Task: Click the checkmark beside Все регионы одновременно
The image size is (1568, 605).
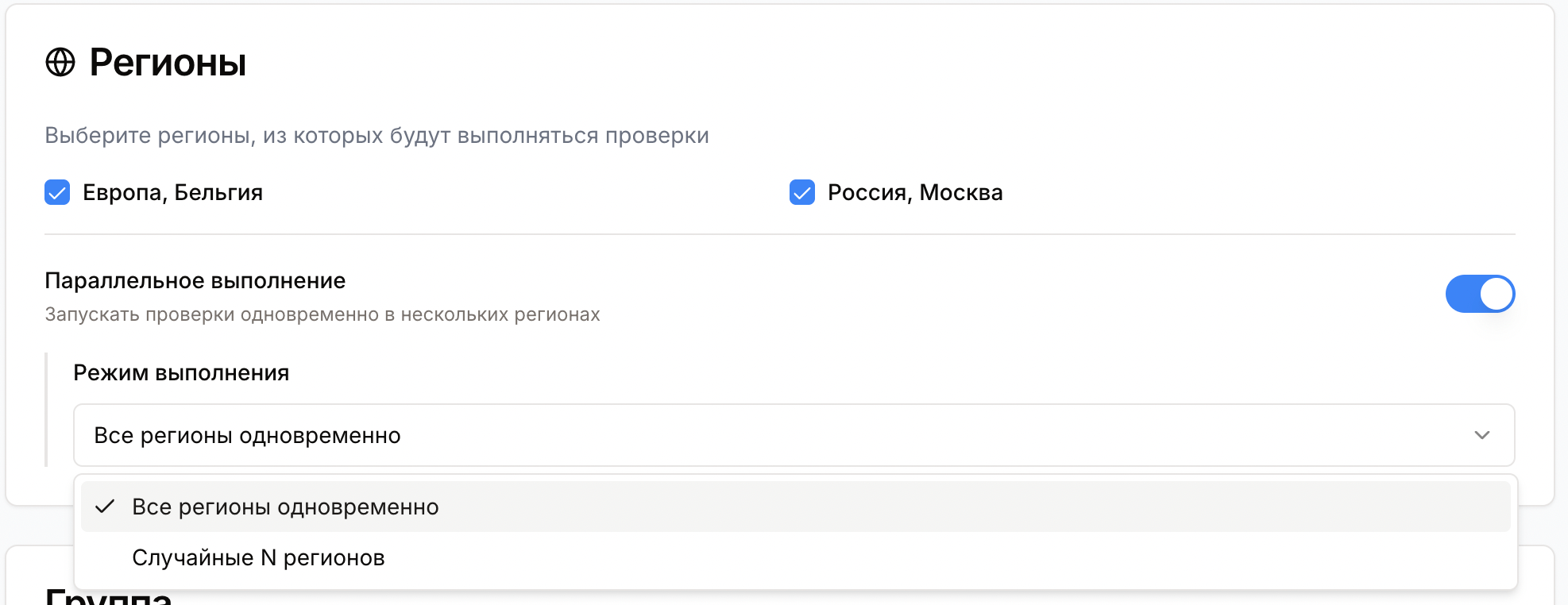Action: [106, 507]
